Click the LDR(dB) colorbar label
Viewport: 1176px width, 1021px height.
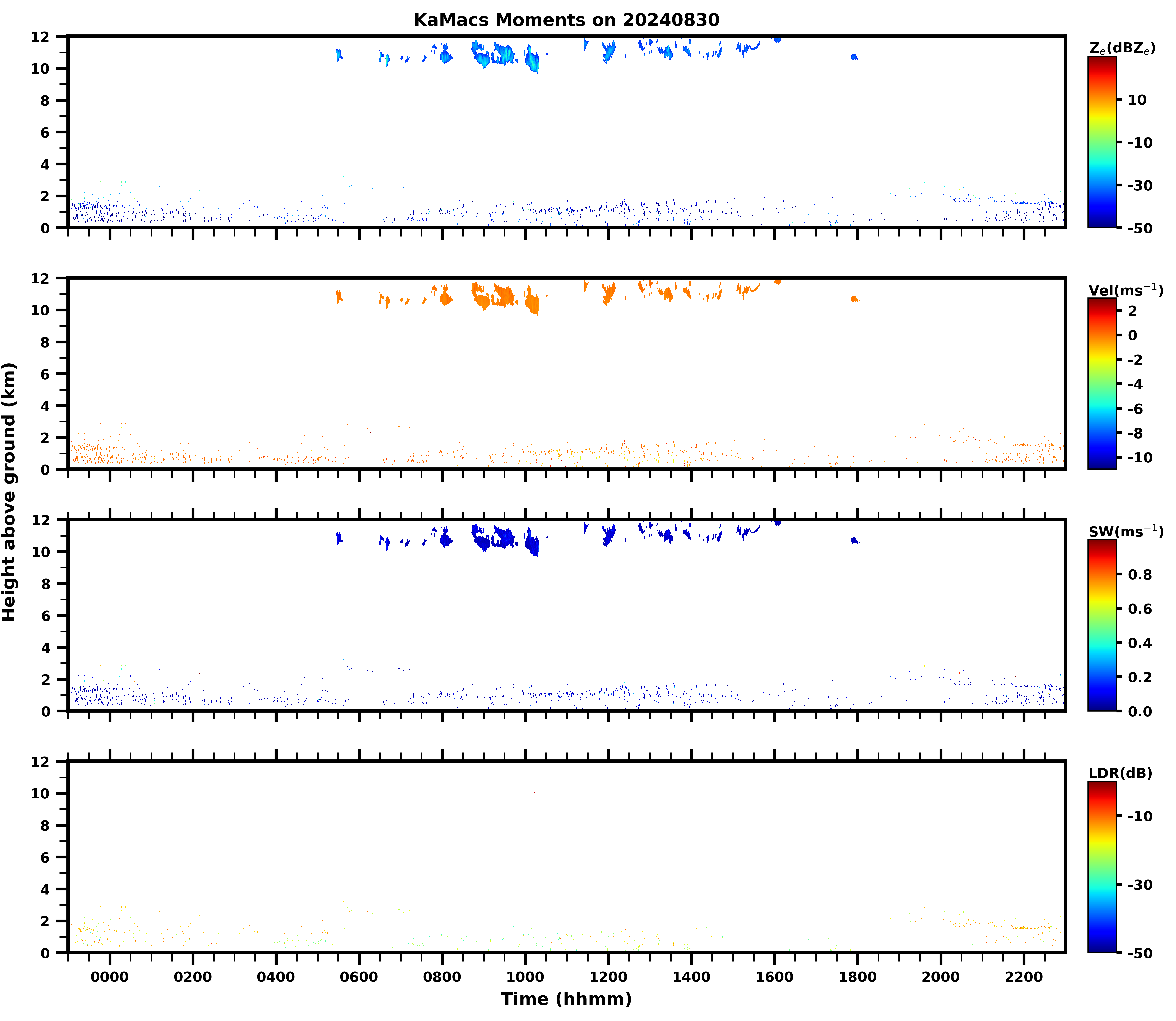coord(1120,773)
